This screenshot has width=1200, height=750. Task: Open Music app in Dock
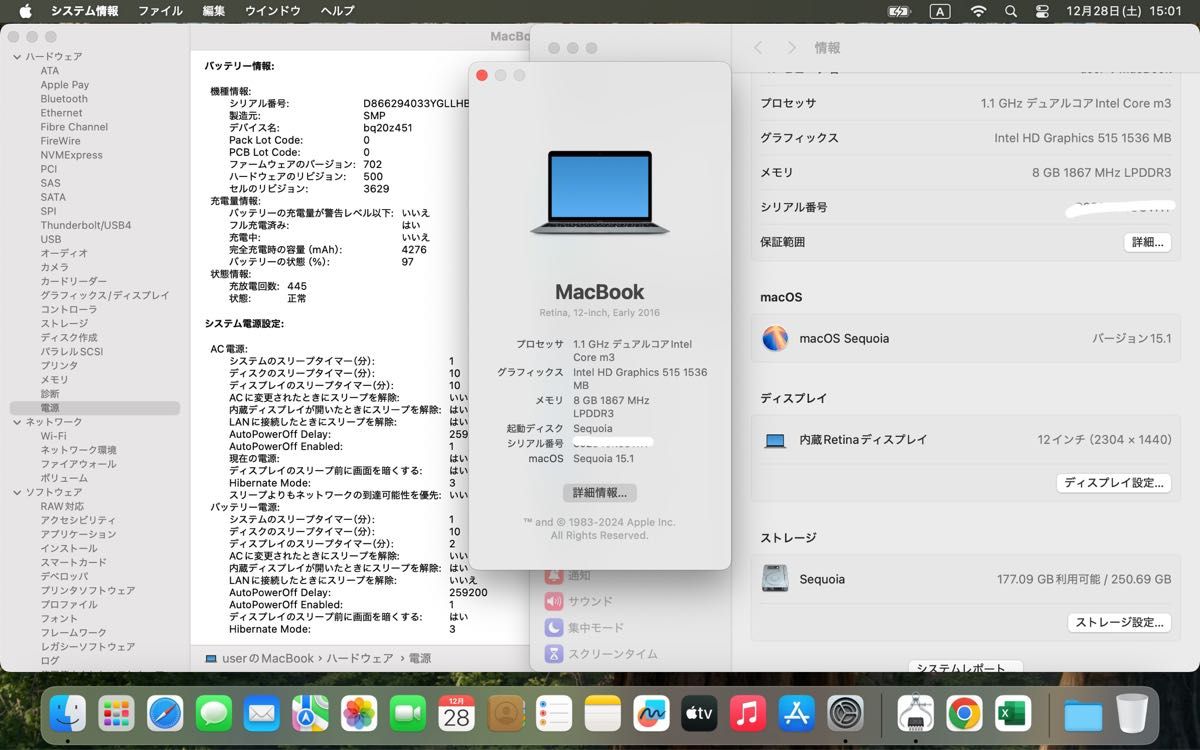(x=747, y=713)
